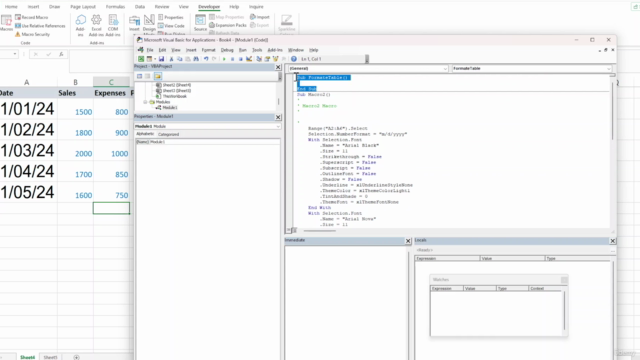Image resolution: width=640 pixels, height=360 pixels.
Task: Click the Add-ins icon in Excel ribbon
Action: point(80,25)
